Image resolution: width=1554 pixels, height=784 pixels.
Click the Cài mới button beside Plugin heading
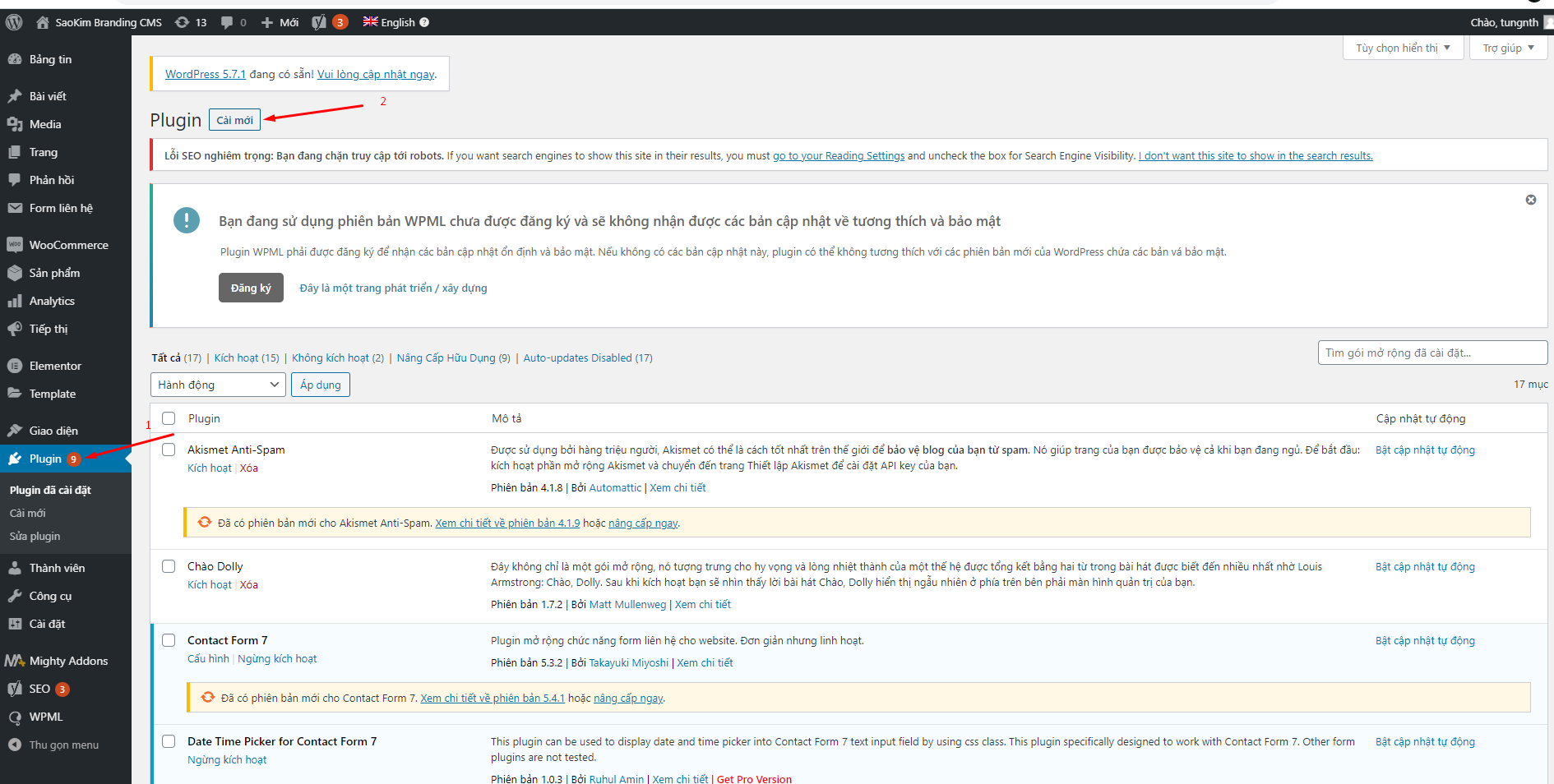click(x=234, y=120)
